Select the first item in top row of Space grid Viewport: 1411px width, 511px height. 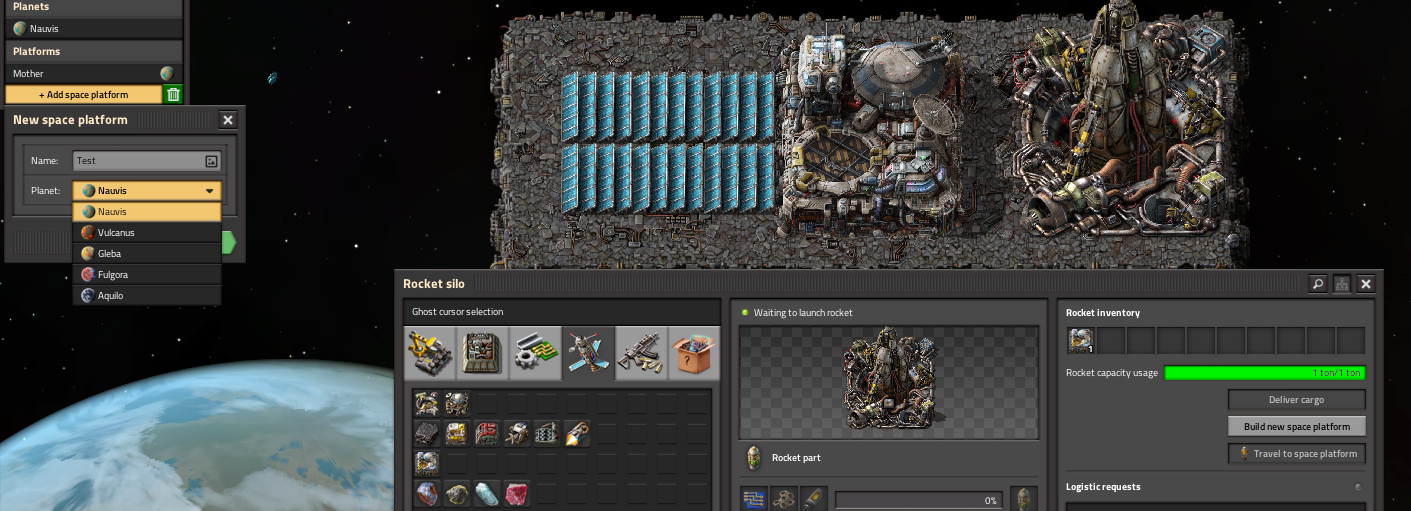pos(427,404)
